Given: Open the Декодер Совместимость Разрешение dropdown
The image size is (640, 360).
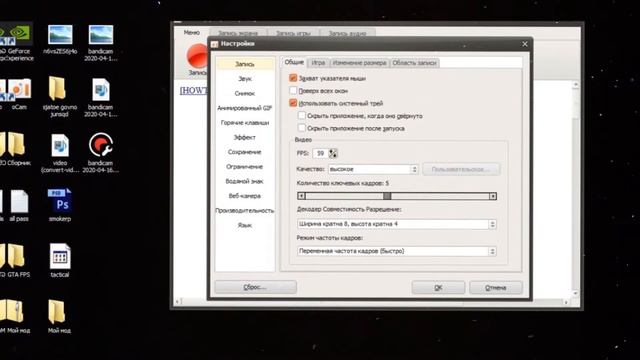Looking at the screenshot, I should click(396, 224).
